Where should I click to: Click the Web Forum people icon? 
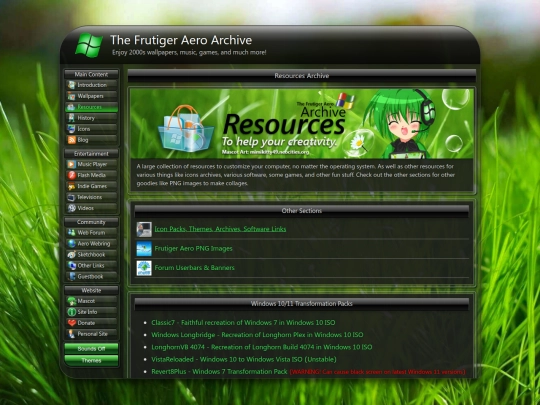71,233
